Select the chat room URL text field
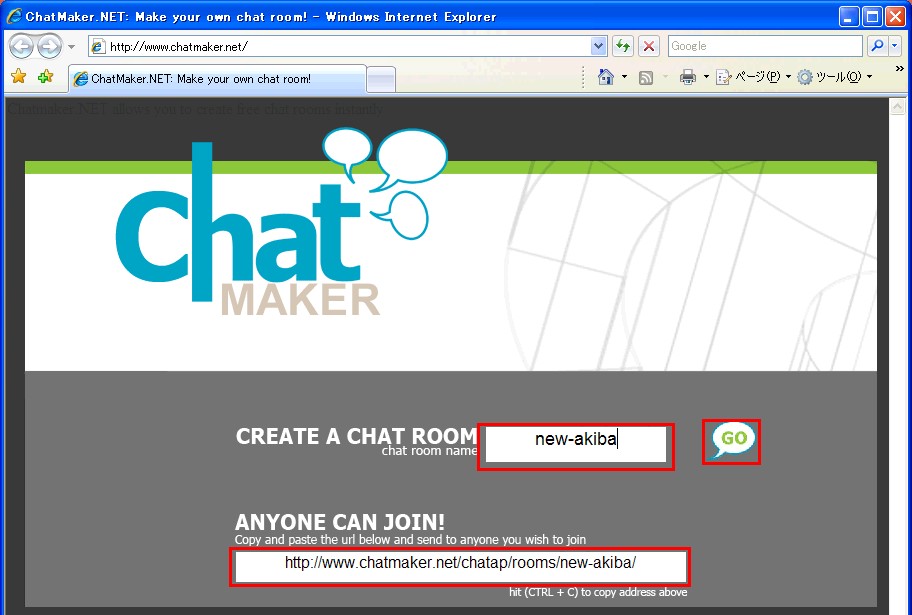The width and height of the screenshot is (912, 615). (460, 566)
